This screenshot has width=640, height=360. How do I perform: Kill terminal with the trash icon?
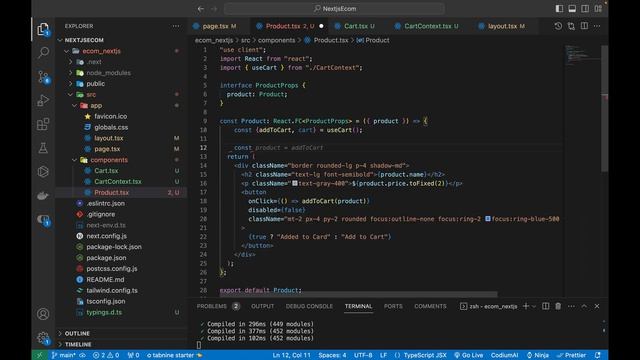click(x=558, y=306)
